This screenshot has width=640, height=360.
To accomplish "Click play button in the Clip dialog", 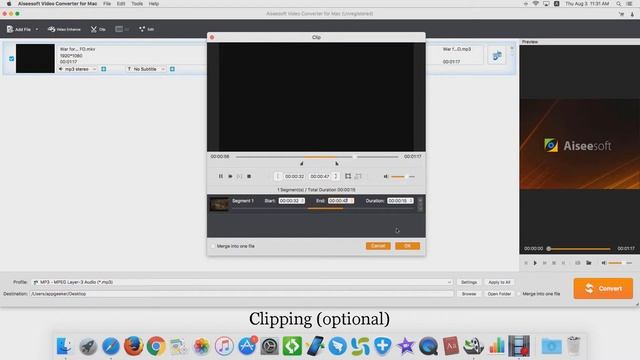I will [x=230, y=176].
